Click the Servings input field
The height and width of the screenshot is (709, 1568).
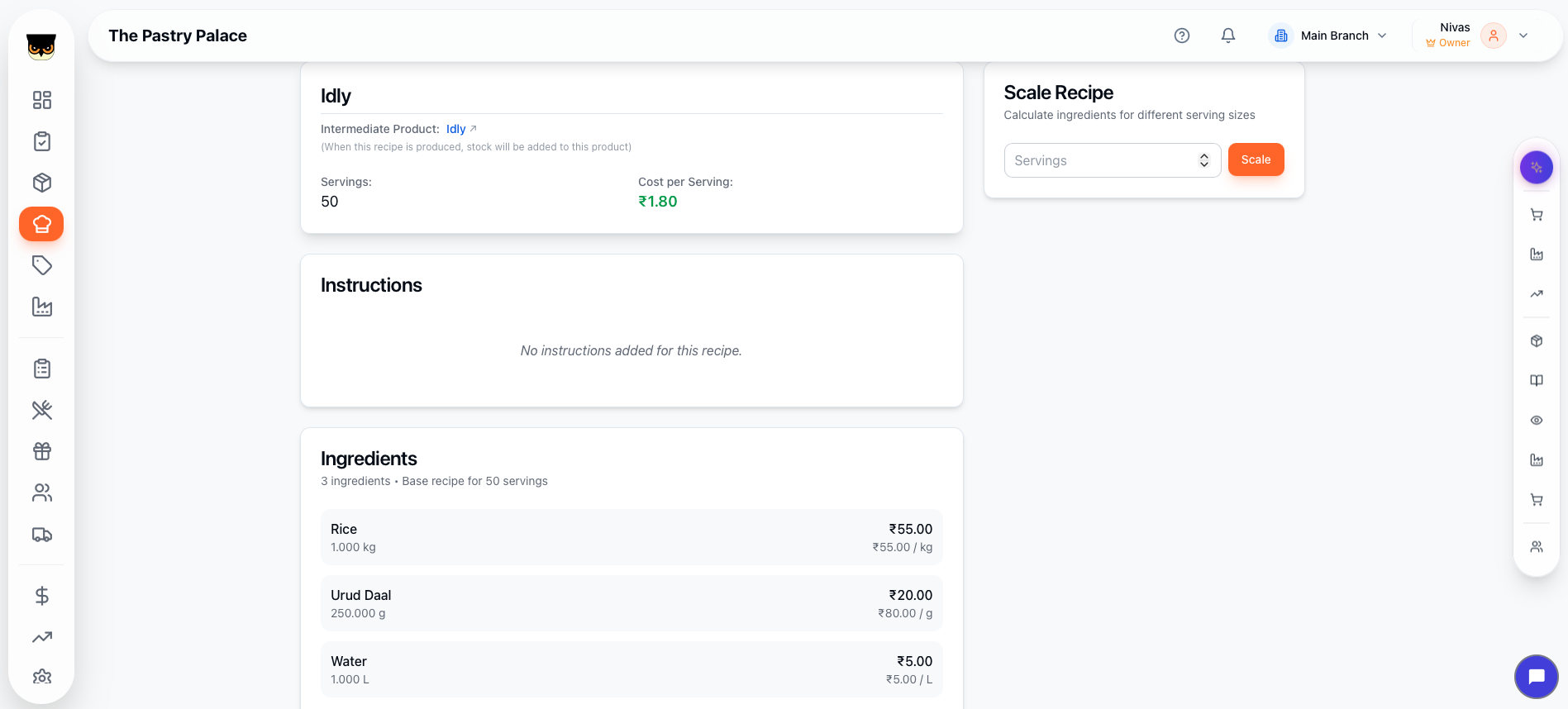pos(1099,160)
